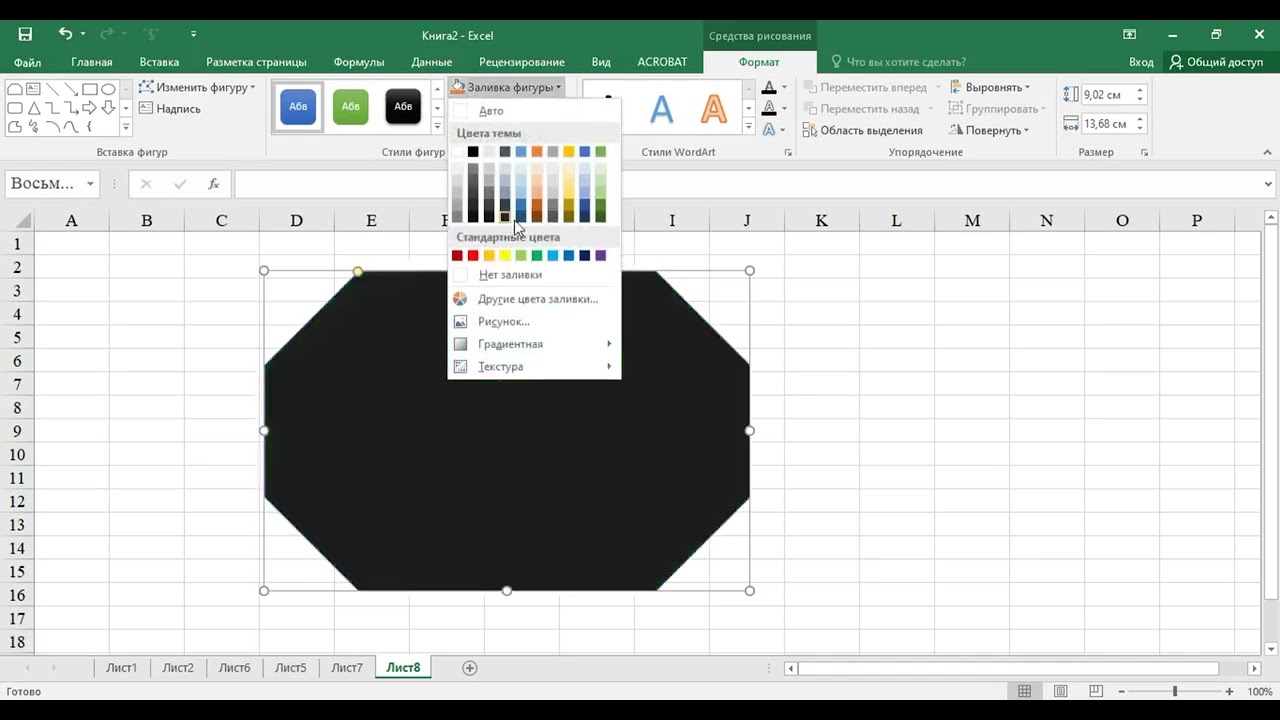Open Gradient (Градиентная) submenu

click(x=534, y=344)
